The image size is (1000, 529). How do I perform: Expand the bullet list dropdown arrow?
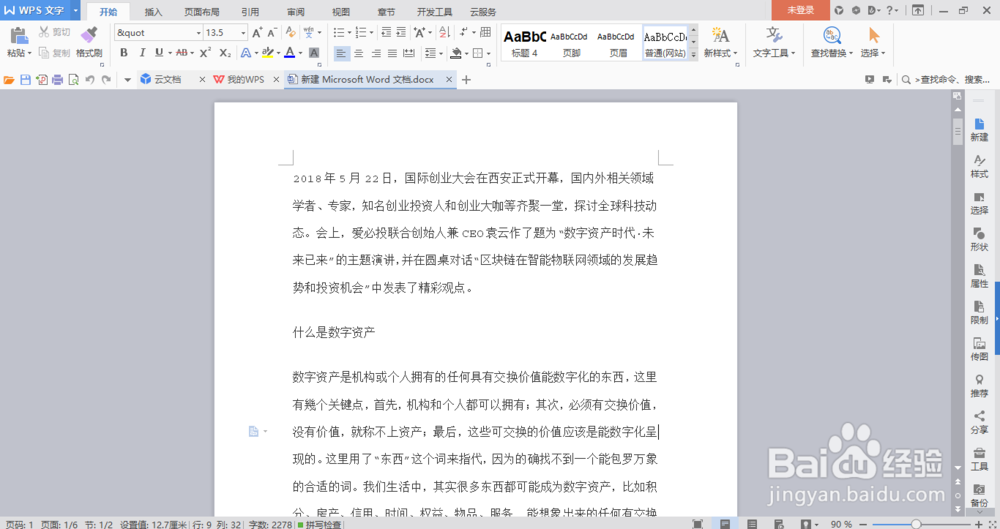349,33
